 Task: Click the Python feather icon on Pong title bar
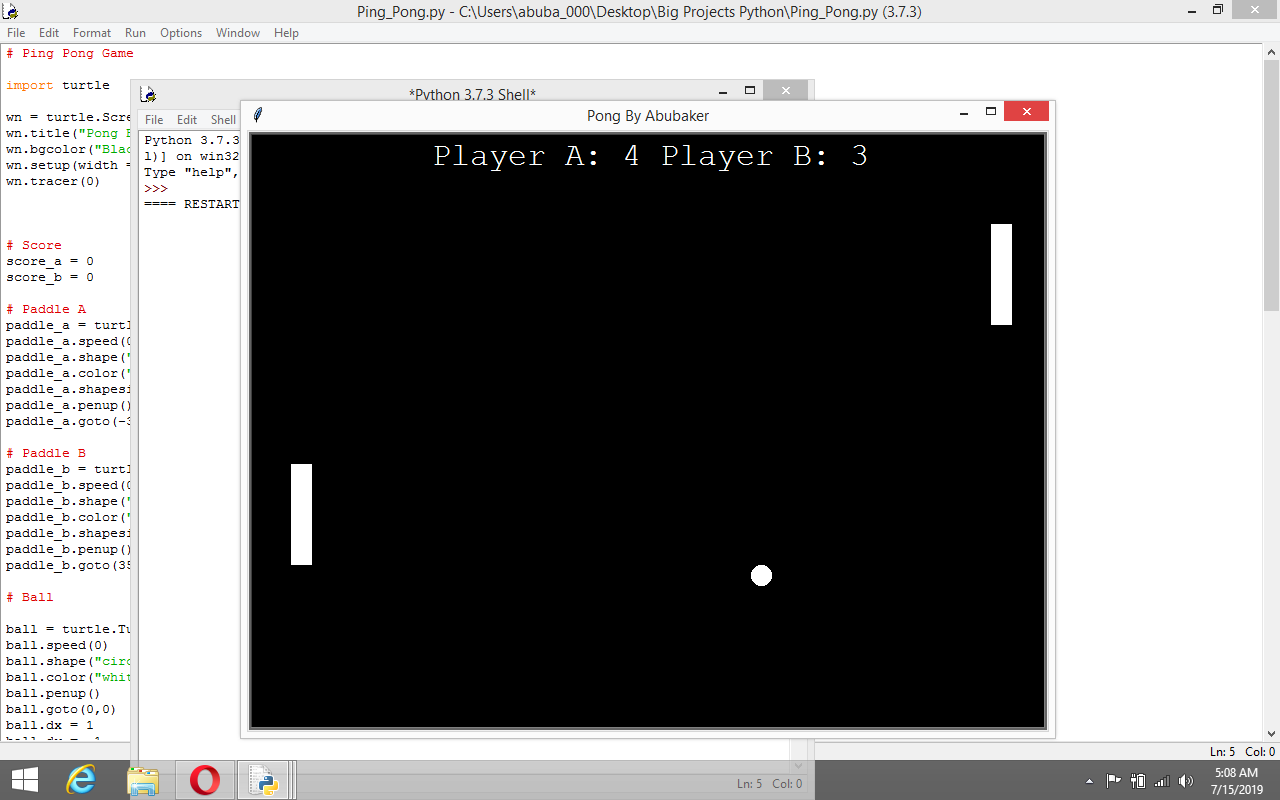[258, 114]
